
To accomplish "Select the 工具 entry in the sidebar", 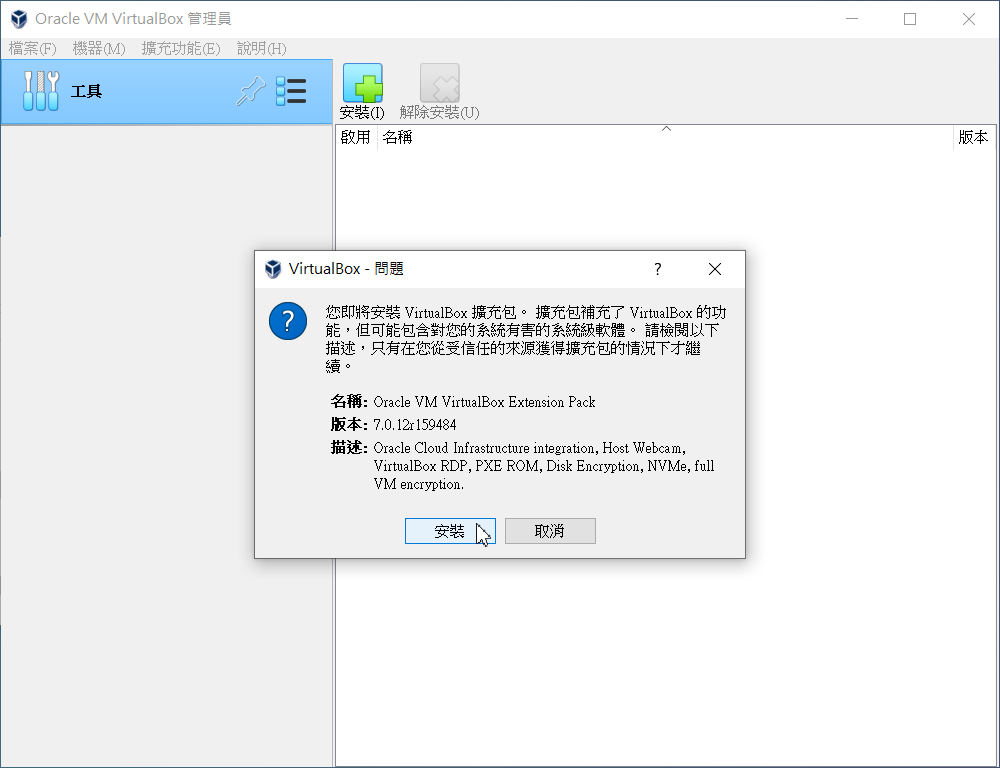I will [88, 90].
